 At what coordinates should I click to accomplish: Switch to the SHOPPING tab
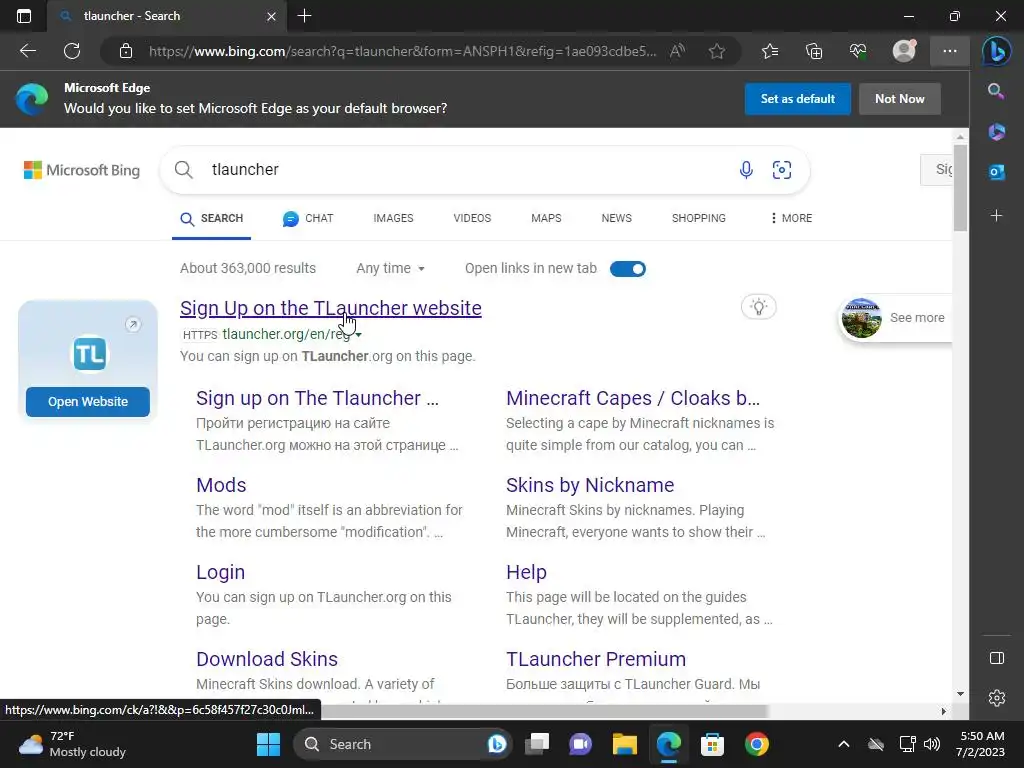(x=699, y=218)
